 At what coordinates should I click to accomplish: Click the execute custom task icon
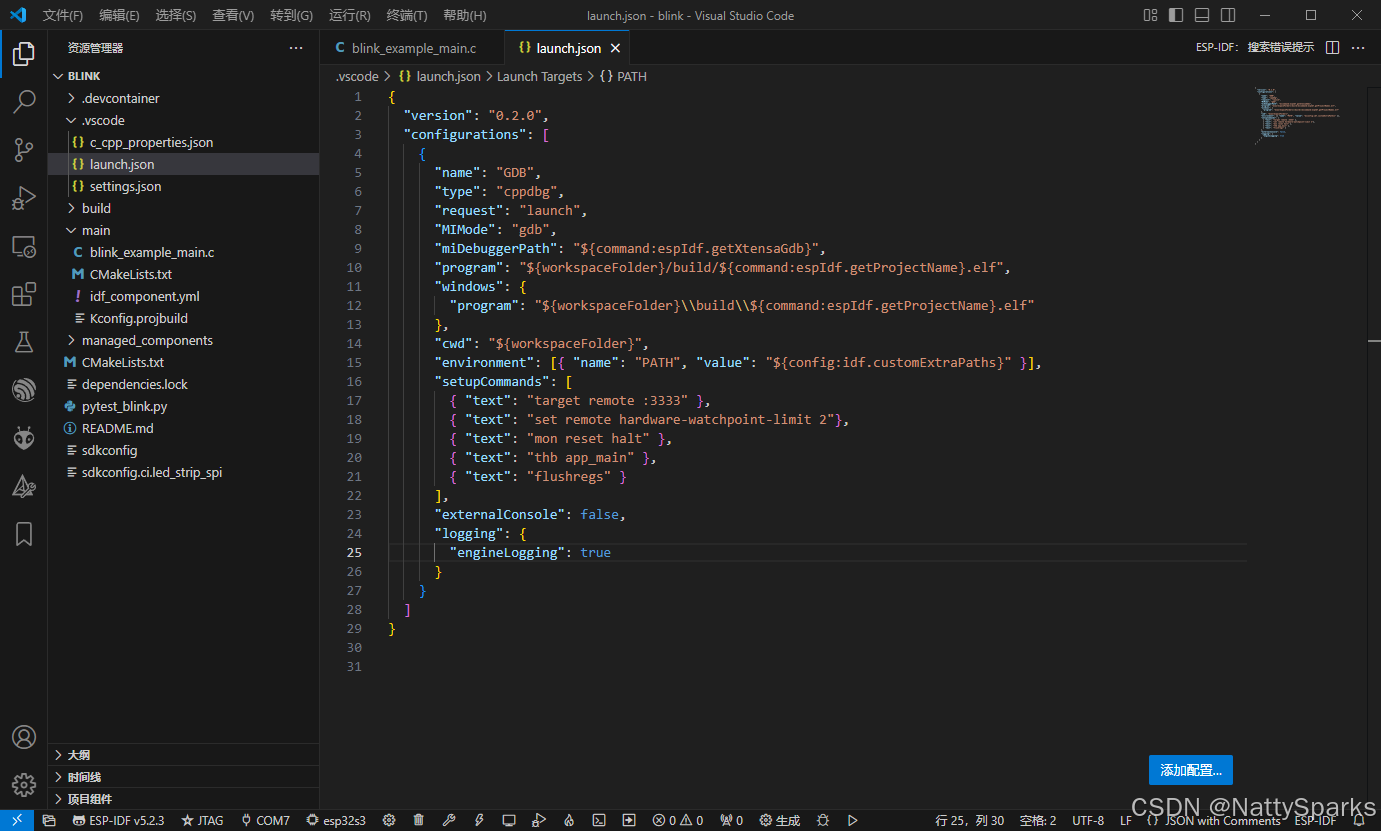coord(629,820)
